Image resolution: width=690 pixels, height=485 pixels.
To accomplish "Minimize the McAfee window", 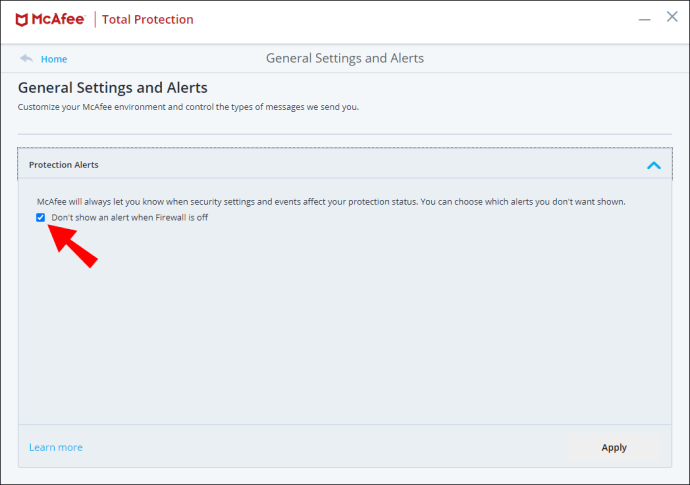I will (644, 19).
